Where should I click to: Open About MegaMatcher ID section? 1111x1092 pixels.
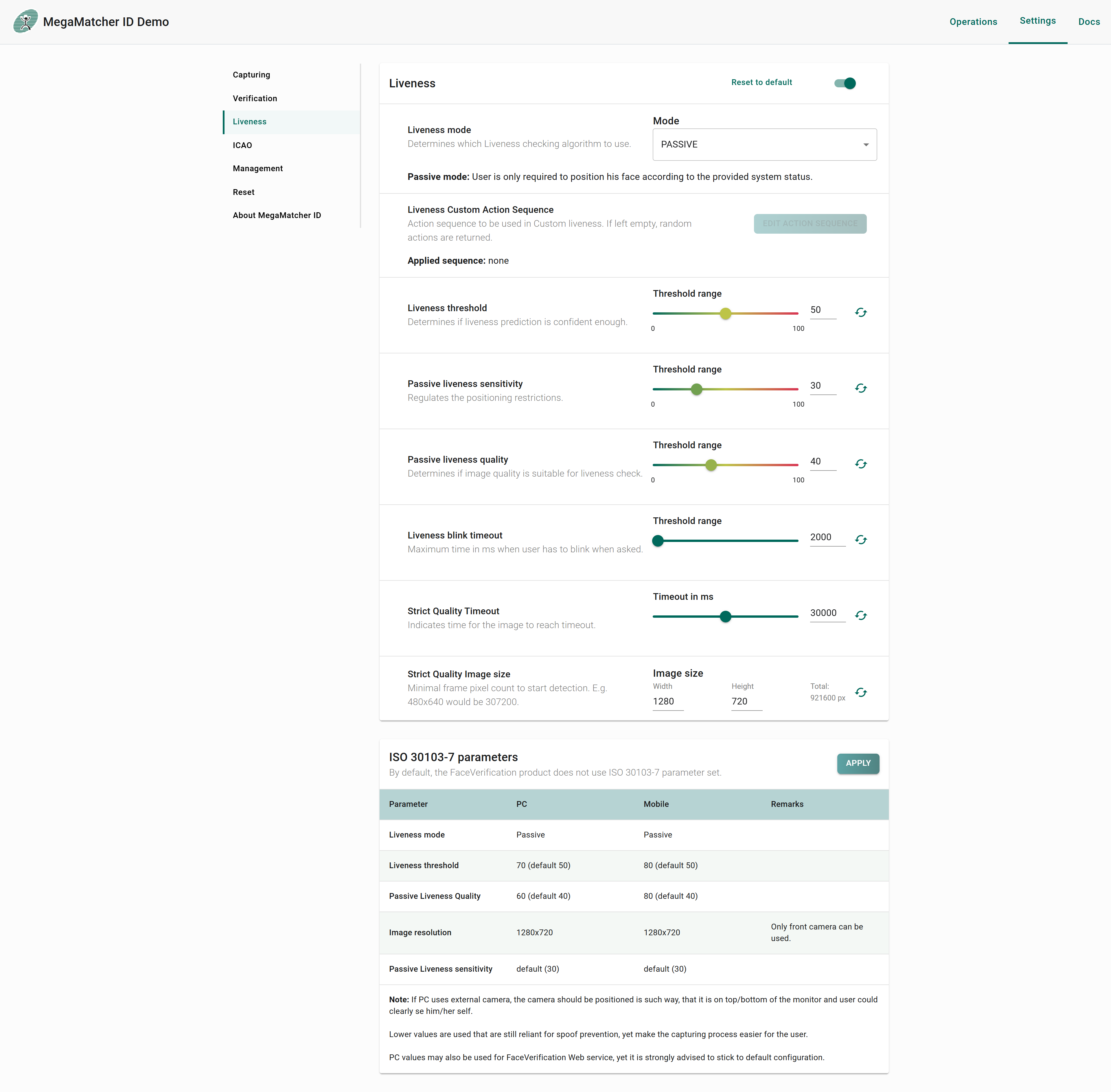(292, 216)
